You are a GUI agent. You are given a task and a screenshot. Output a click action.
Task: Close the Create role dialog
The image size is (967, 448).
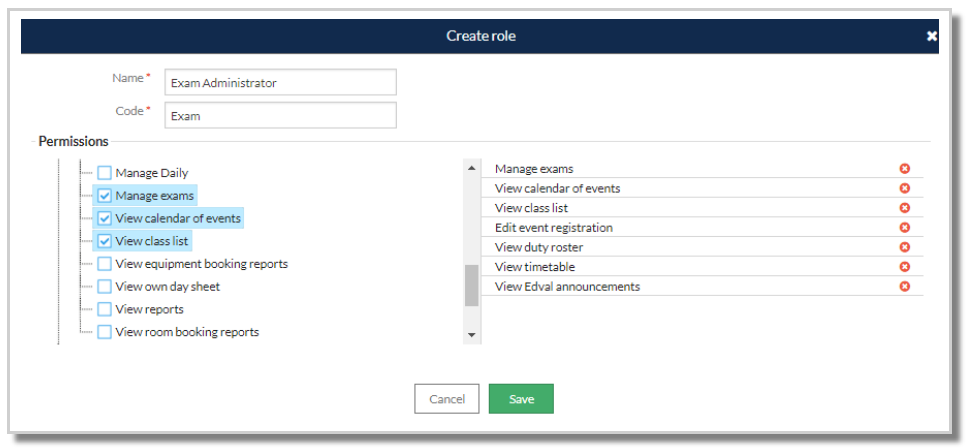pos(931,37)
